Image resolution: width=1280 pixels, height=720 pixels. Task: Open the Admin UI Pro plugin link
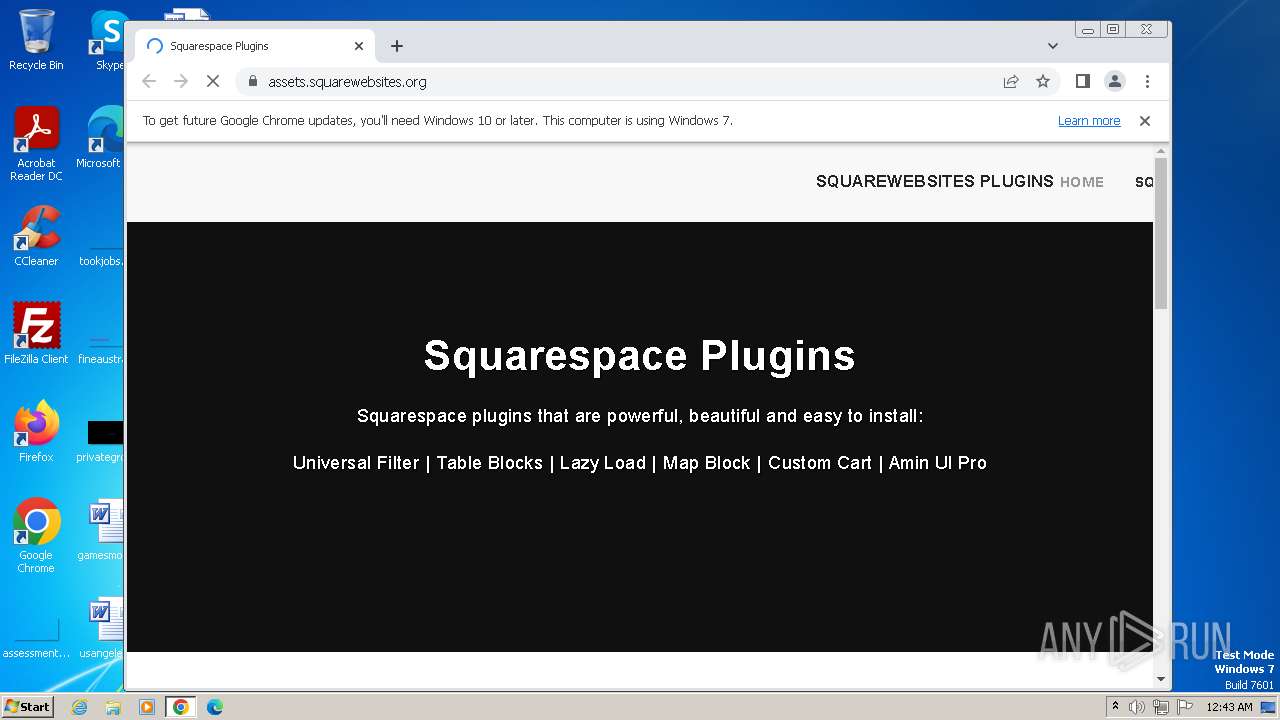938,463
